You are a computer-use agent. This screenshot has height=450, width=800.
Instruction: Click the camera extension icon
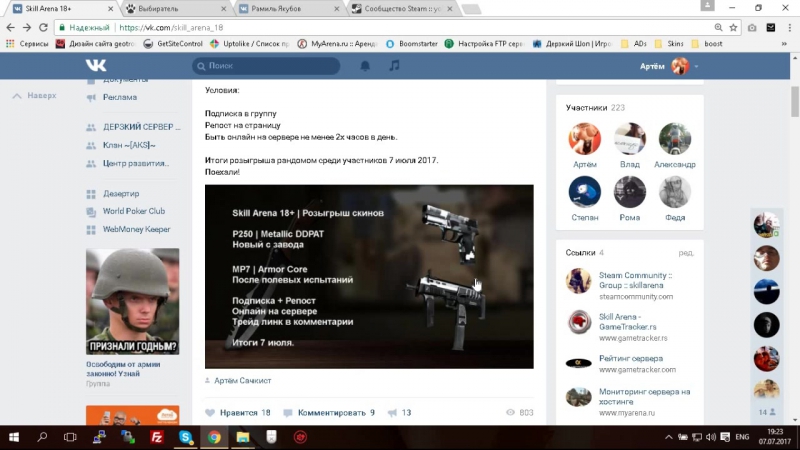[752, 28]
